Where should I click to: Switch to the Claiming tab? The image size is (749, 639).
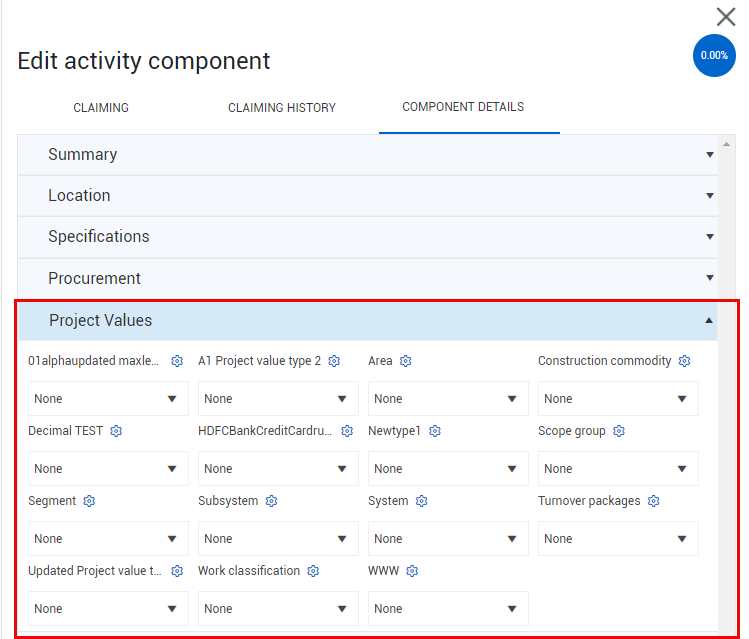101,108
